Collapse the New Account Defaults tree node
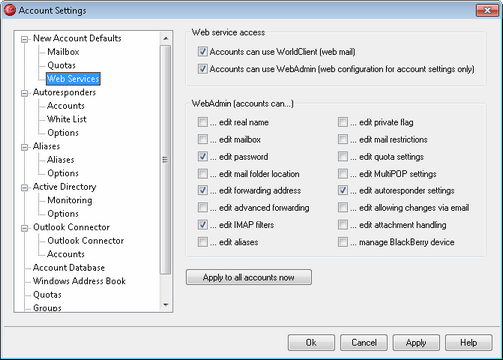This screenshot has height=360, width=503. [x=24, y=40]
